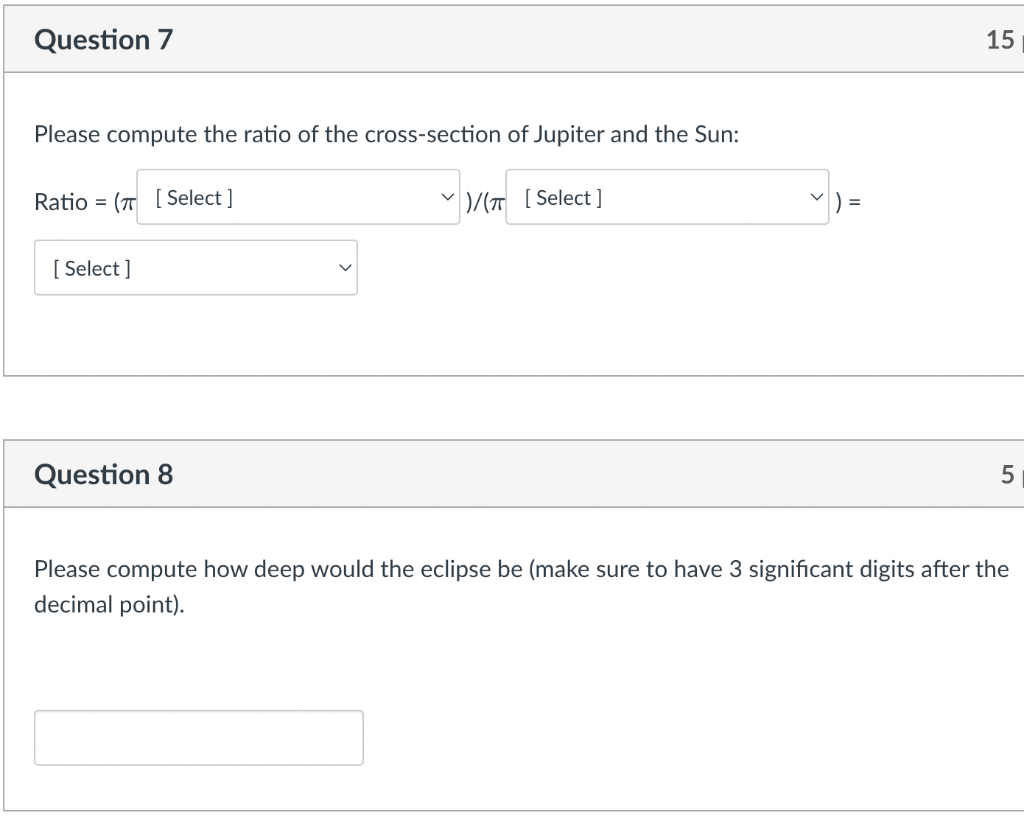Click the pi symbol before the denominator dropdown
Image resolution: width=1024 pixels, height=838 pixels.
[496, 203]
